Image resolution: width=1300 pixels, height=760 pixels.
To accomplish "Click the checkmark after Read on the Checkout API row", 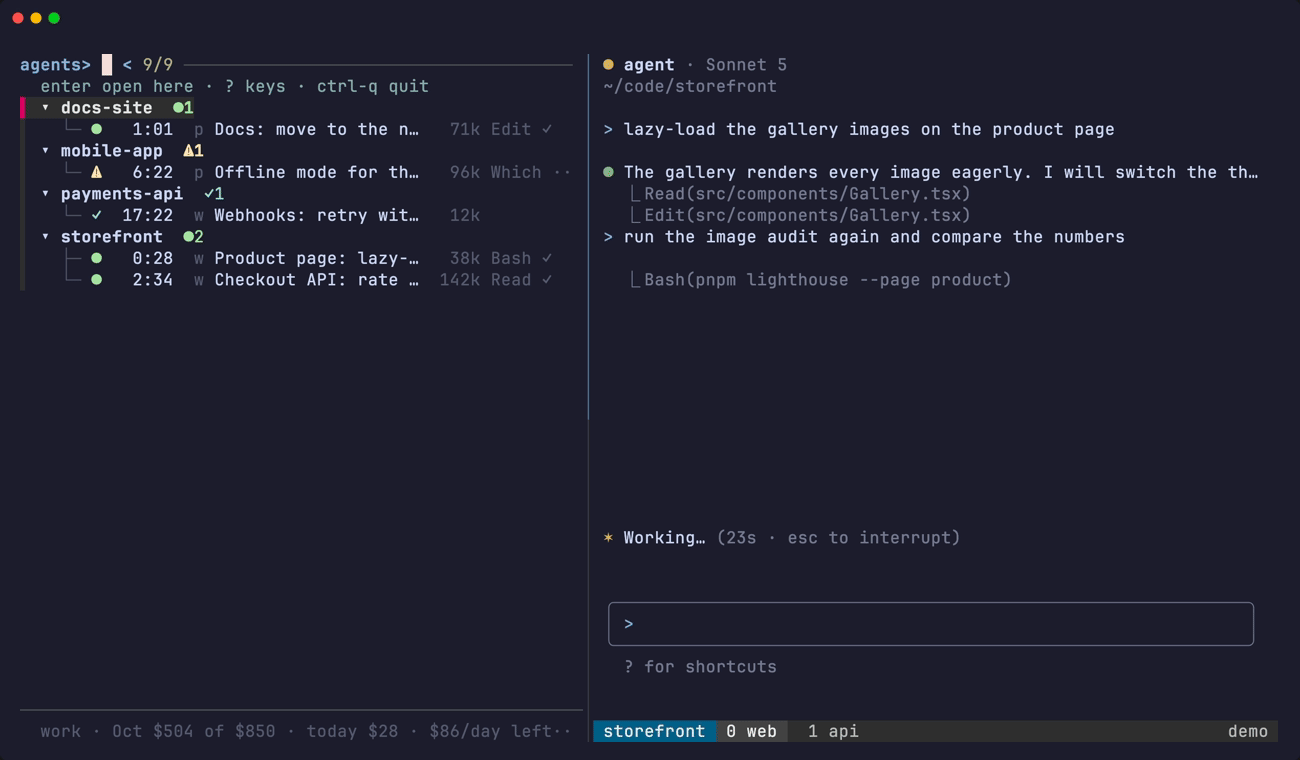I will 547,280.
